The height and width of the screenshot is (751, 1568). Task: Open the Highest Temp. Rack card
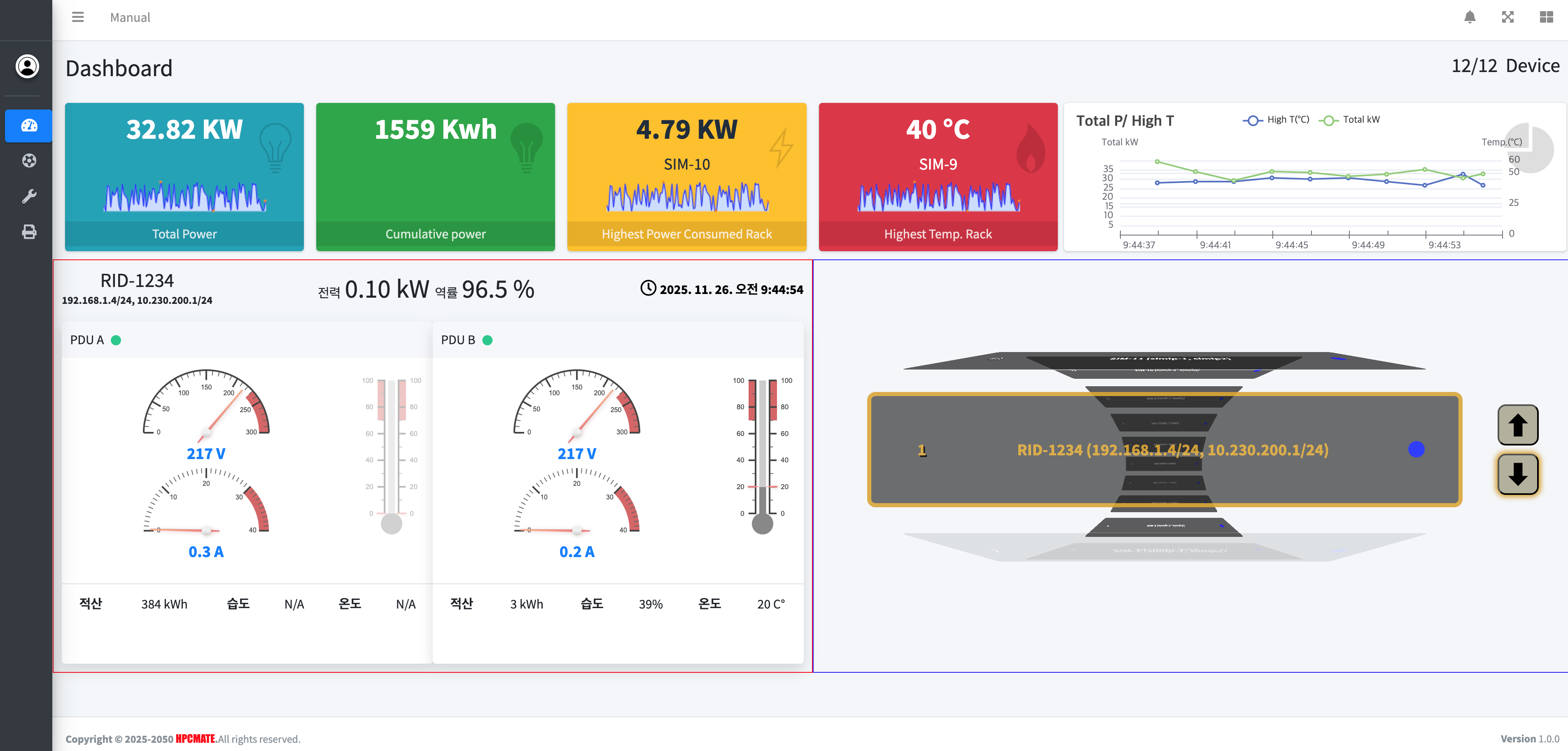click(x=938, y=177)
